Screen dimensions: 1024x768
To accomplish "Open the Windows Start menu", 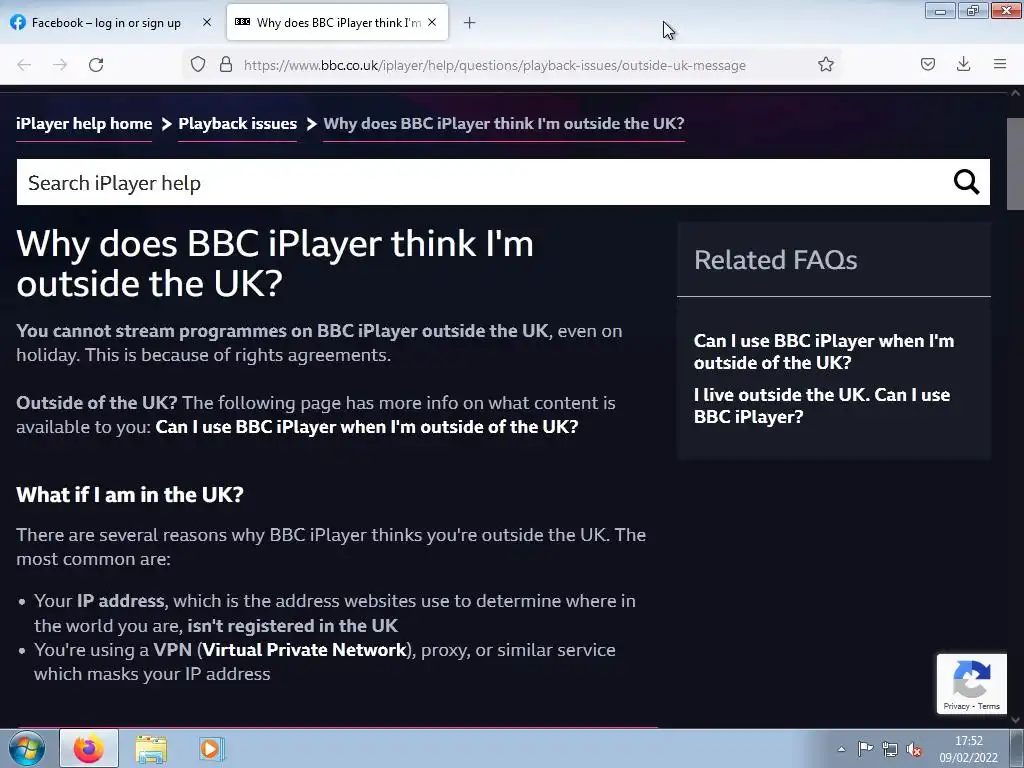I will (26, 748).
